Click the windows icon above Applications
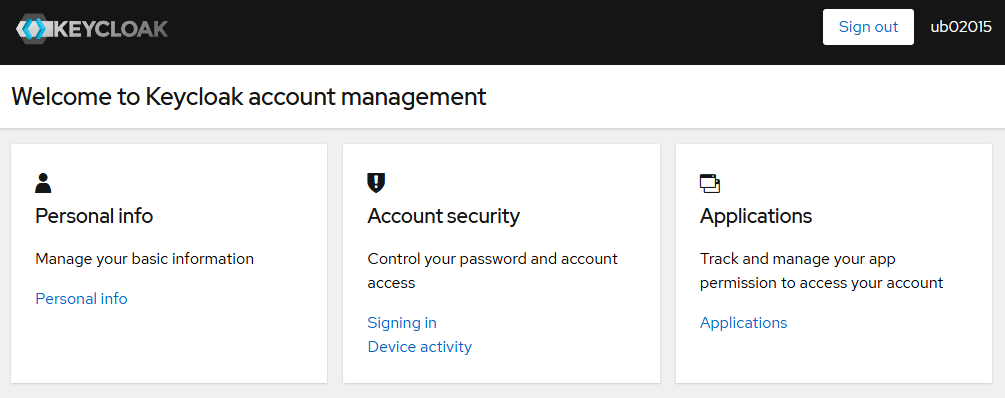The height and width of the screenshot is (398, 1005). 710,183
